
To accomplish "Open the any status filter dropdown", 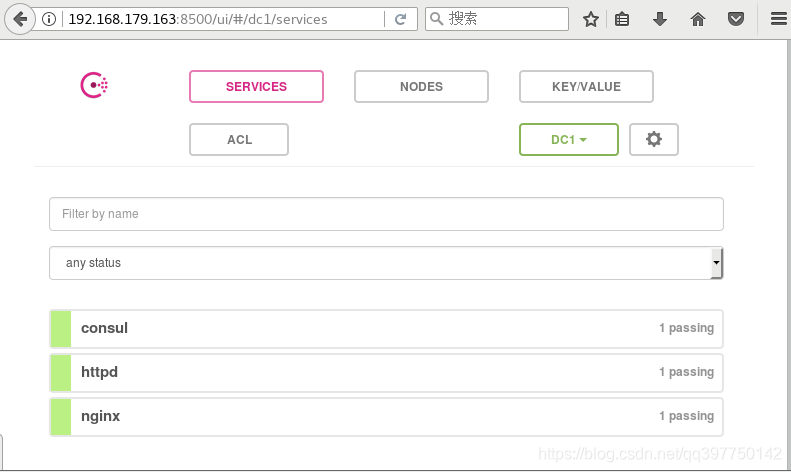I will coord(386,263).
